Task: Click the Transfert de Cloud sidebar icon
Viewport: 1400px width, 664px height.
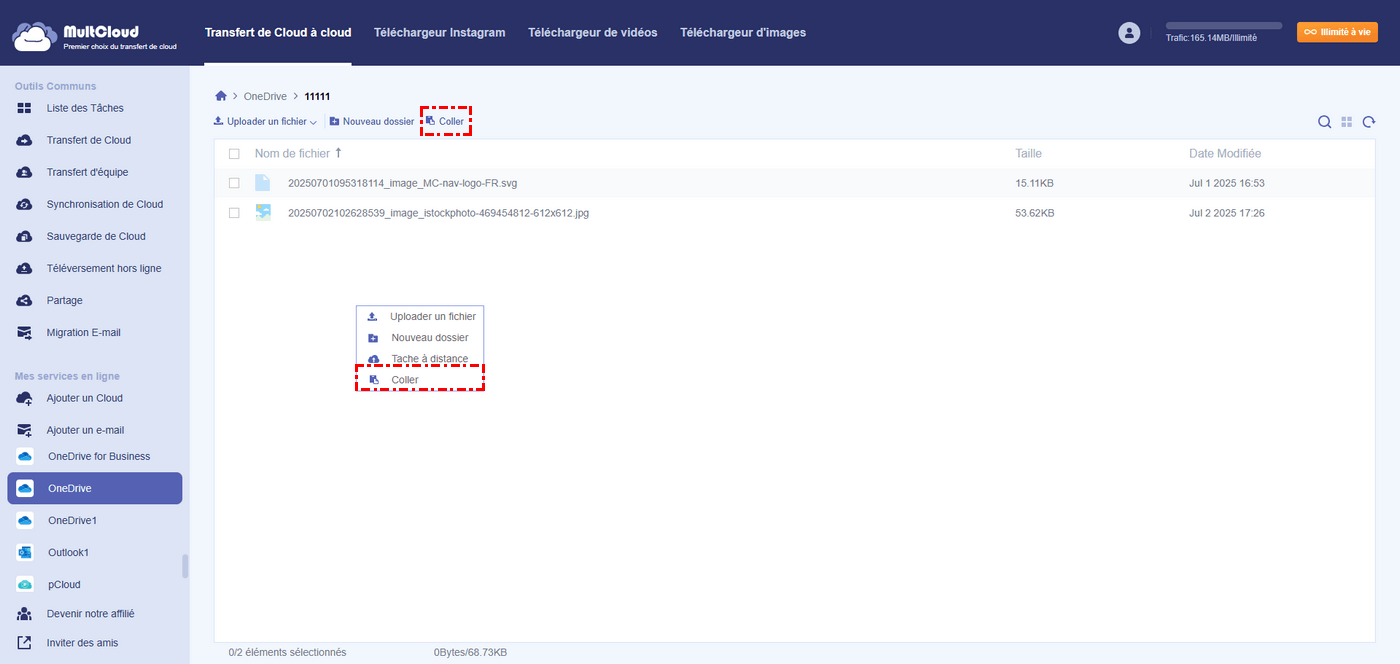Action: (24, 140)
